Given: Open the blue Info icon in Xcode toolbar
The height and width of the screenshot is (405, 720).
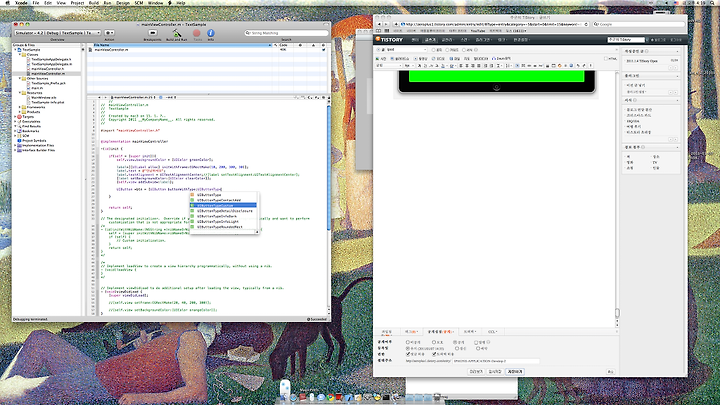Looking at the screenshot, I should 211,33.
